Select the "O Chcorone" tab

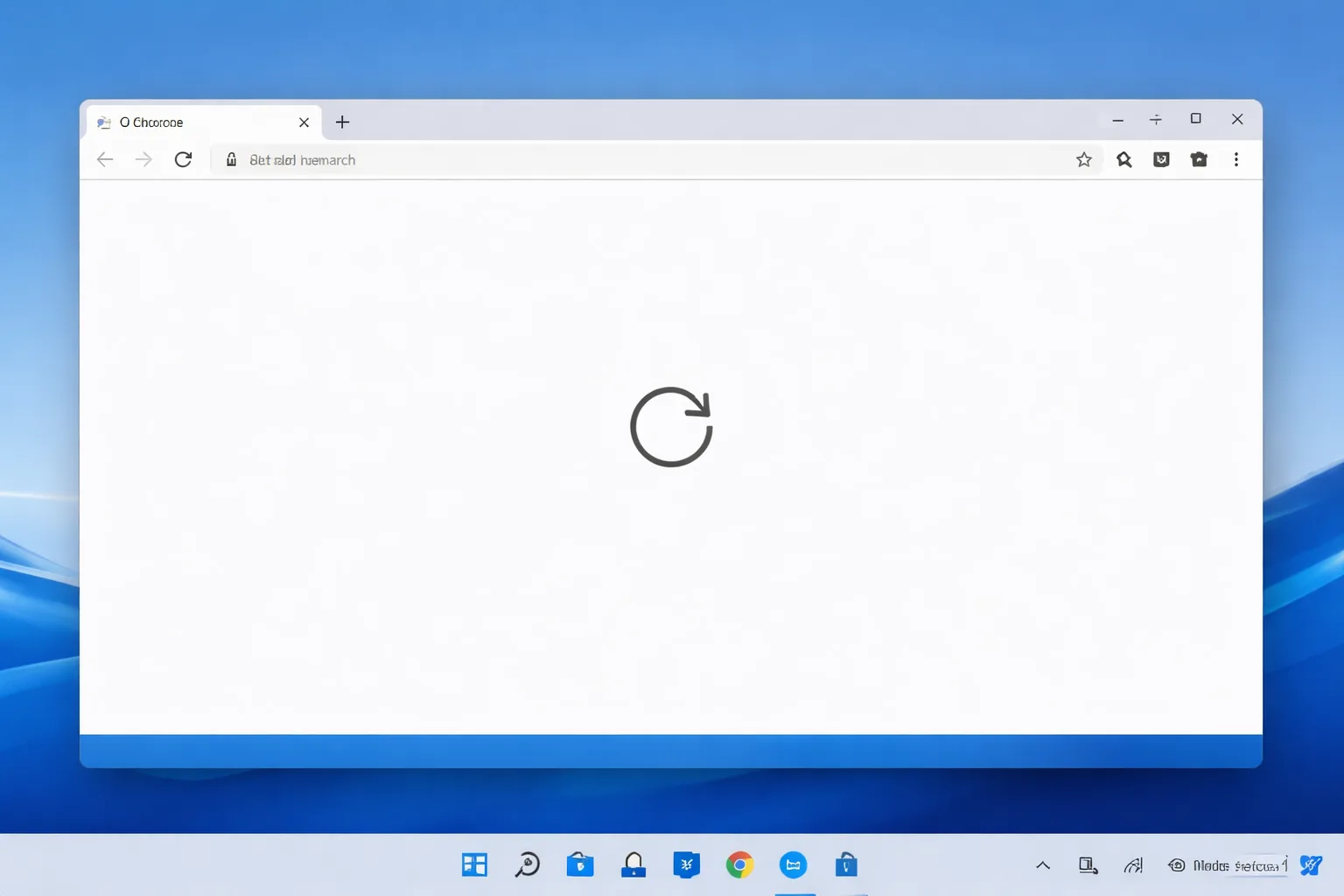coord(203,122)
